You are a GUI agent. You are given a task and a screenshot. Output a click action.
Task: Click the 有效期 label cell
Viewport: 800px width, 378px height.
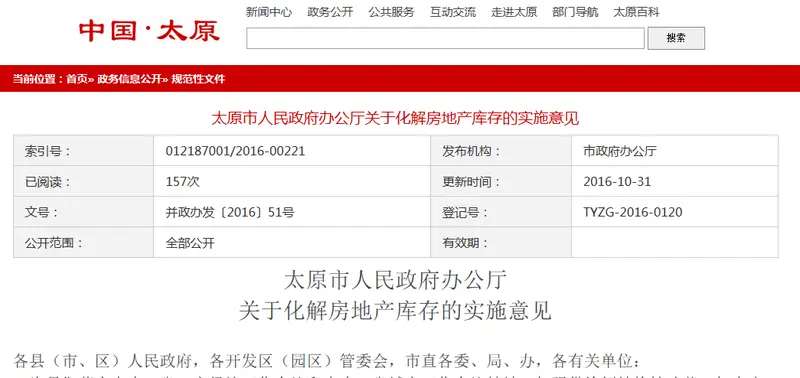pos(501,243)
